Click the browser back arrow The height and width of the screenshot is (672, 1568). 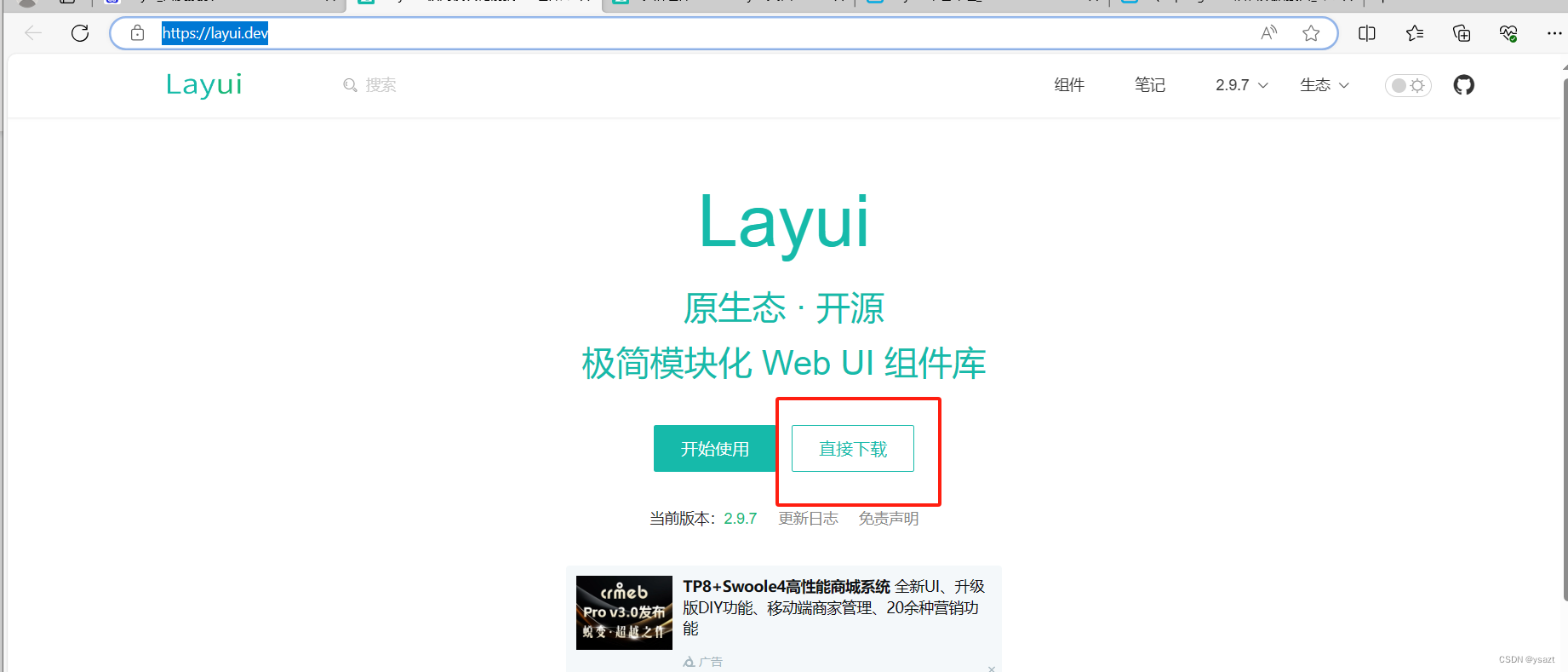point(33,33)
